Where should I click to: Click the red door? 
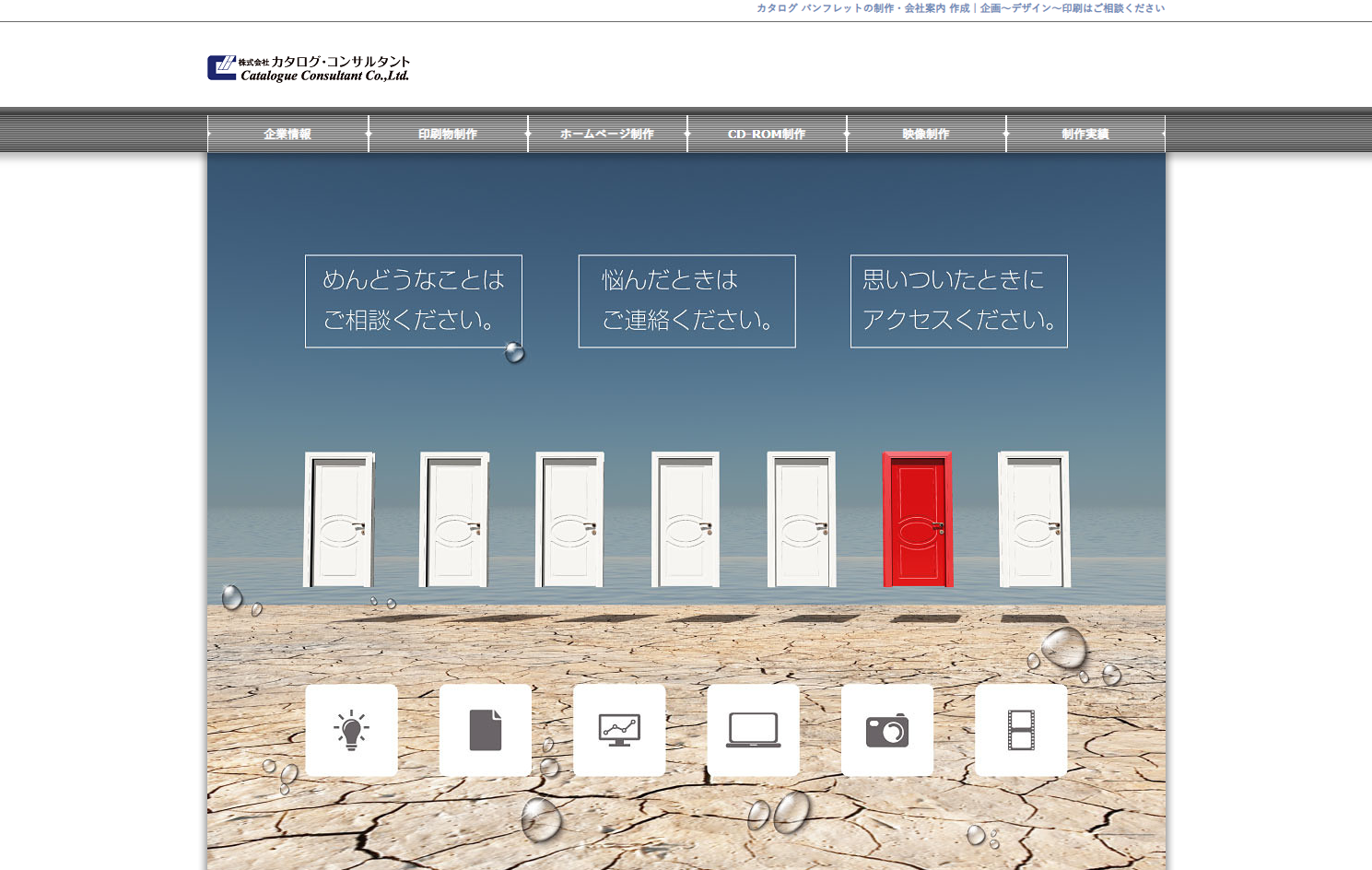point(918,520)
